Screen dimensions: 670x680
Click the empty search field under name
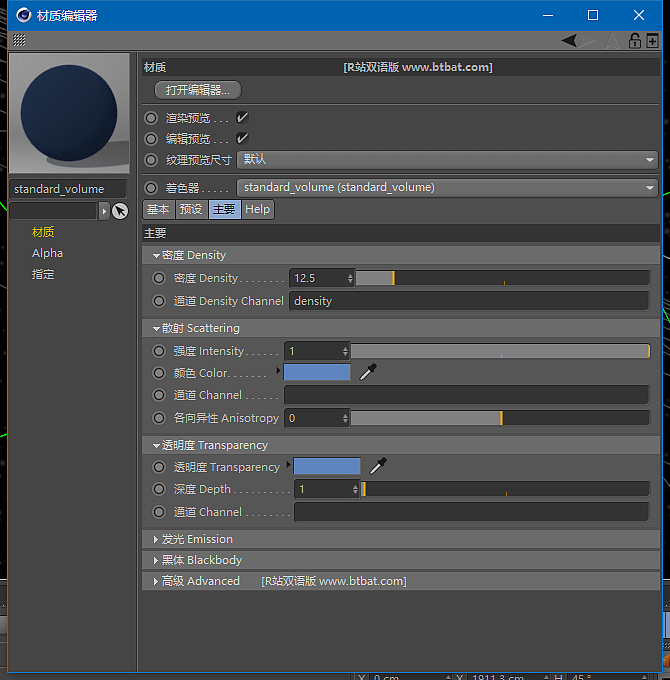[53, 211]
